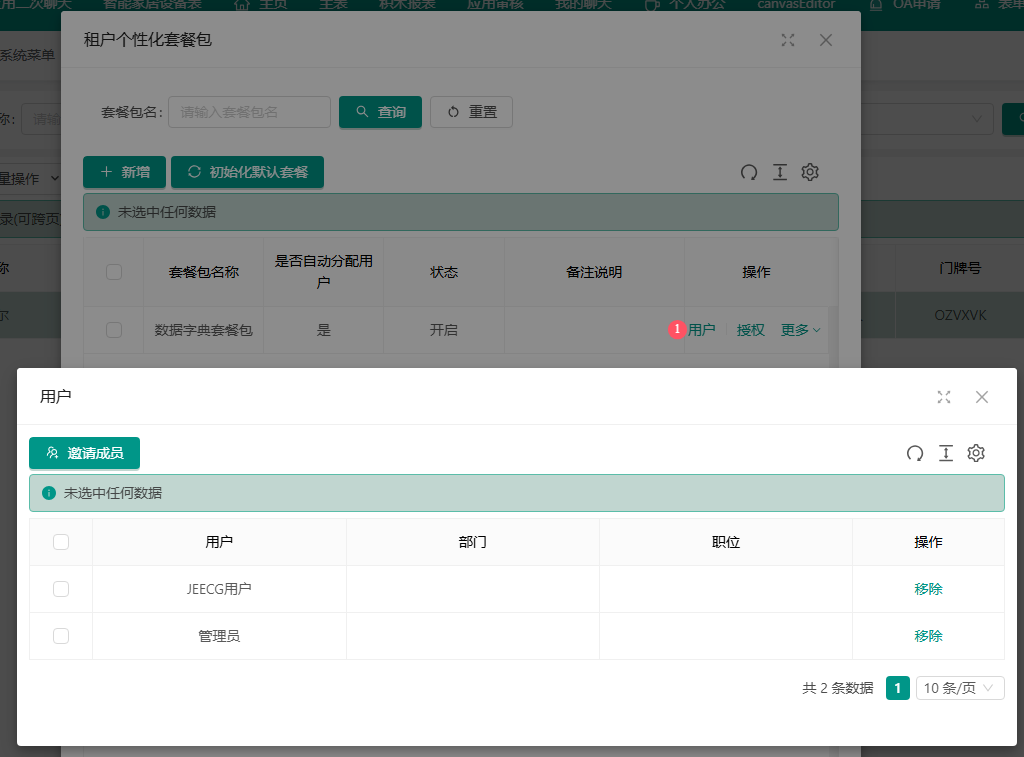
Task: Toggle fullscreen for the 用户 dialog
Action: (944, 397)
